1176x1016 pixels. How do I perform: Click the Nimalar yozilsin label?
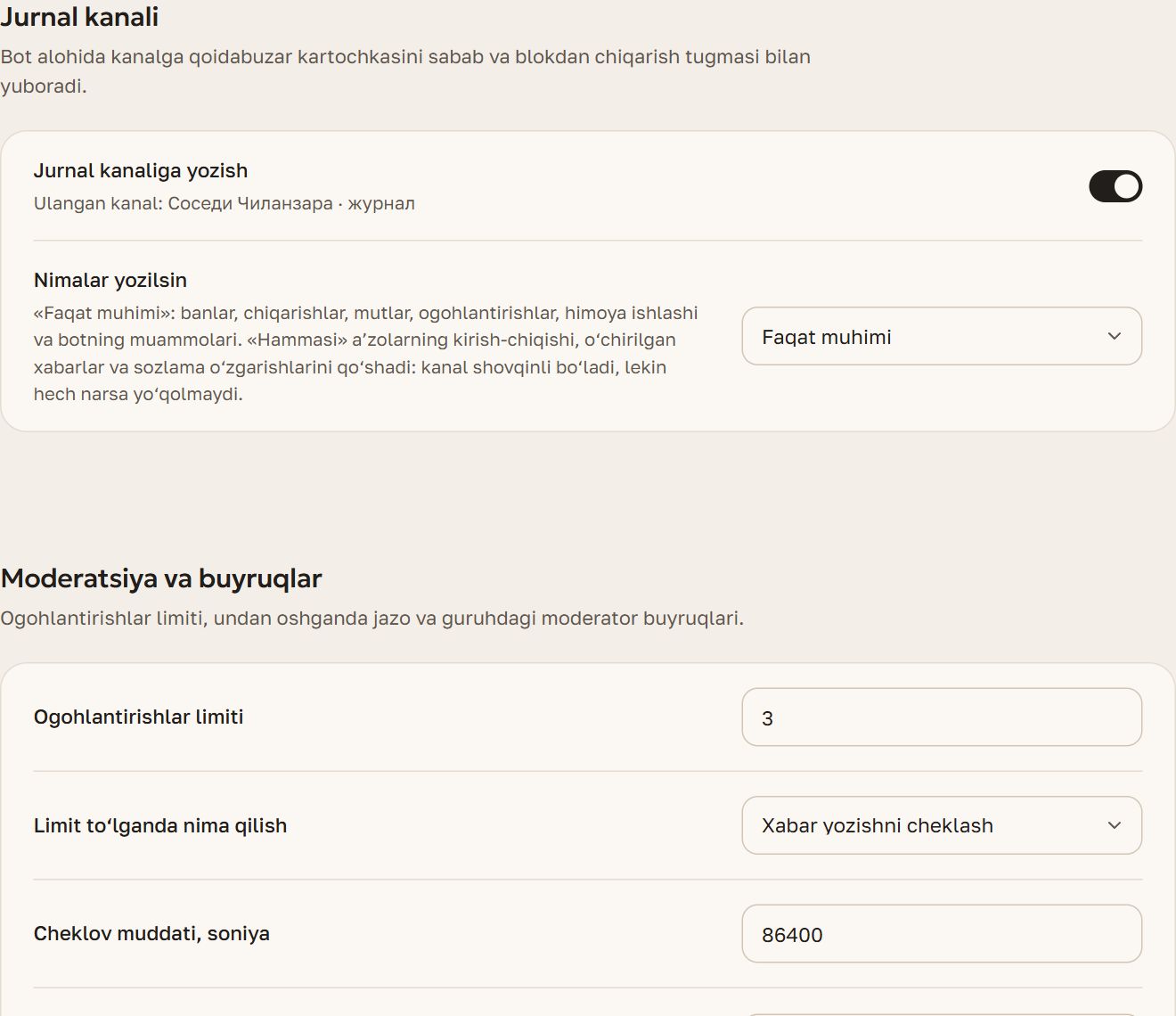[110, 280]
